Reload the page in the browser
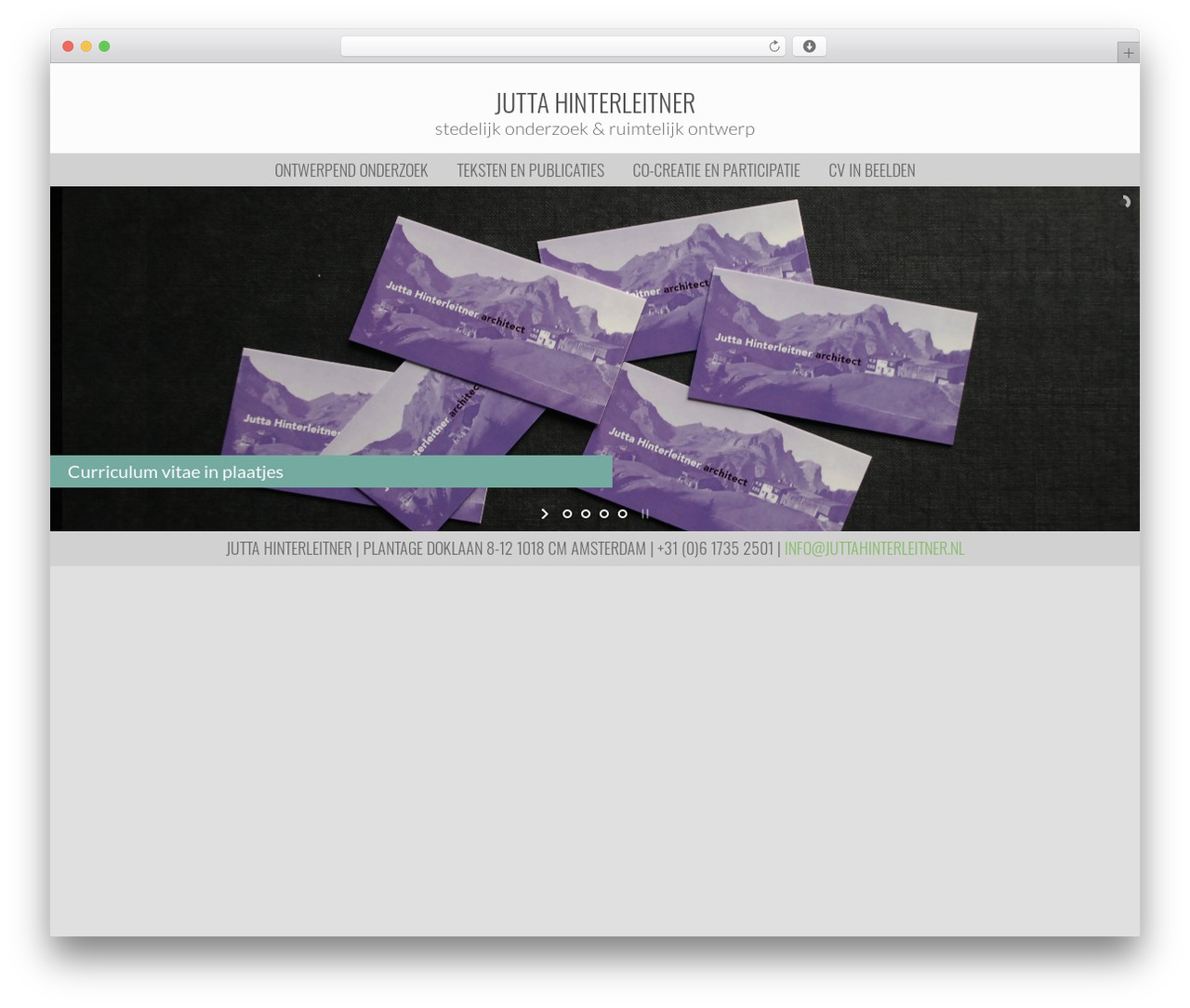 [773, 46]
